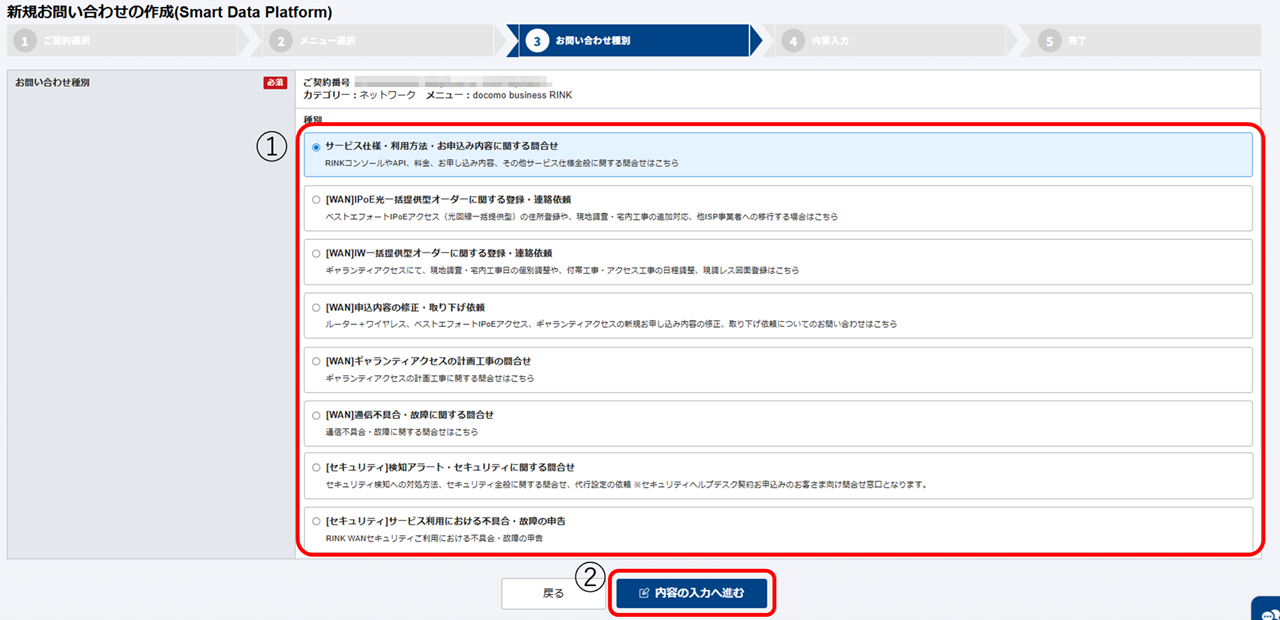Go back with the 戻る button
This screenshot has width=1280, height=620.
click(553, 593)
